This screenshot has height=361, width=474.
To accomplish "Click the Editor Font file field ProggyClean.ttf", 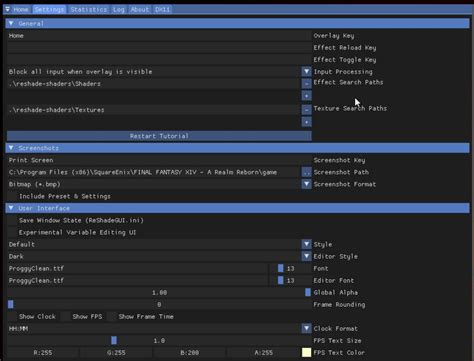I will click(137, 280).
